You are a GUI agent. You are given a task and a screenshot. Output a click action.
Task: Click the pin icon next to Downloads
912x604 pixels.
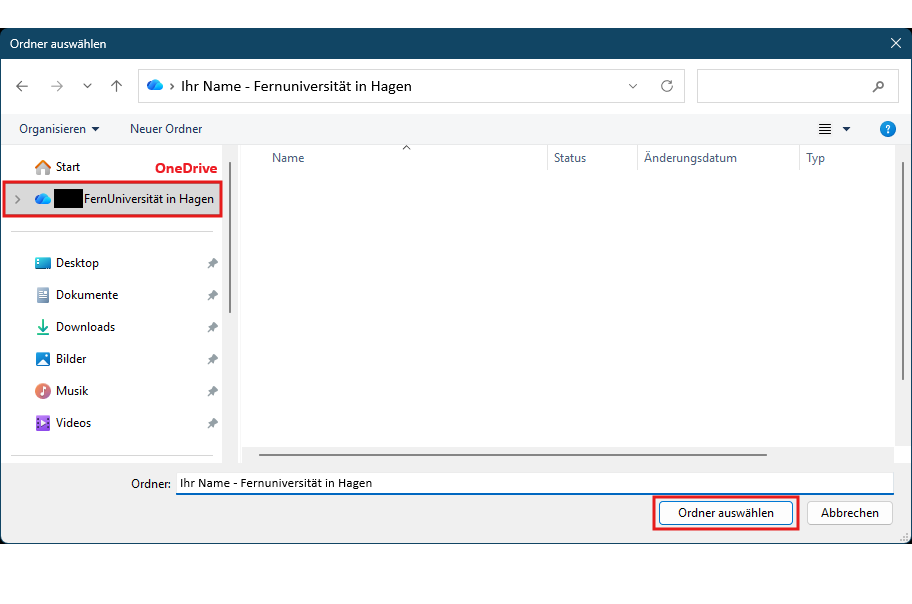point(212,328)
